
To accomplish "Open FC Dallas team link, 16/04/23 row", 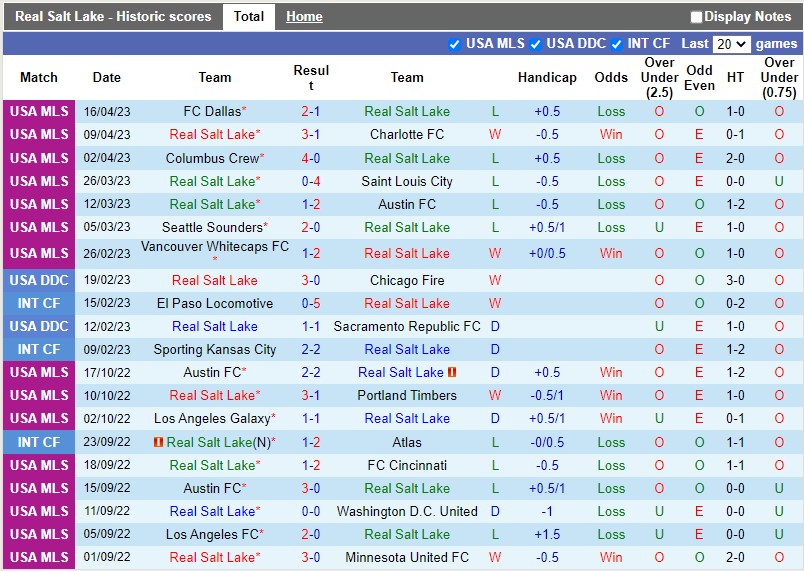I will click(211, 111).
